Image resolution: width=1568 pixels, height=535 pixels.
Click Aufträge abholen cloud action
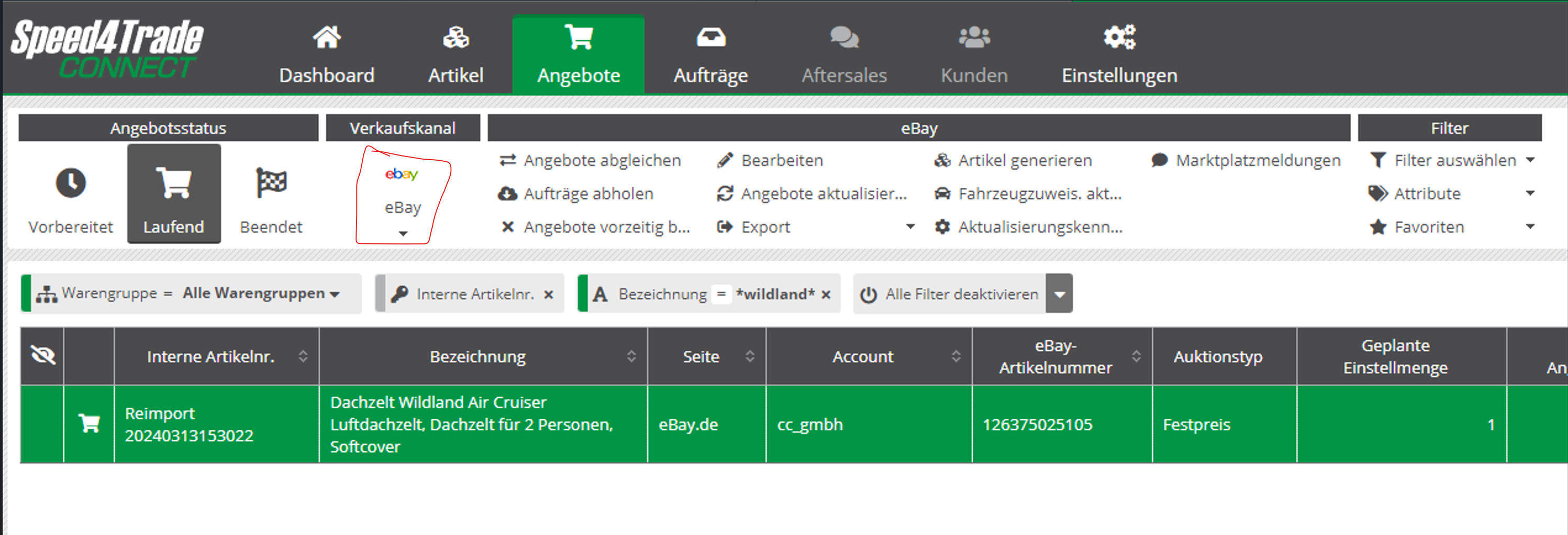pos(576,194)
